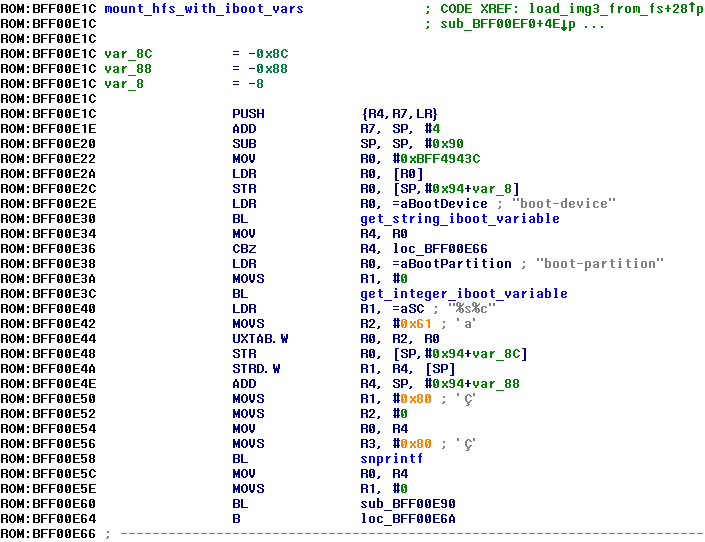Click the STRD.W instruction mnemonic
This screenshot has width=705, height=542.
(255, 369)
